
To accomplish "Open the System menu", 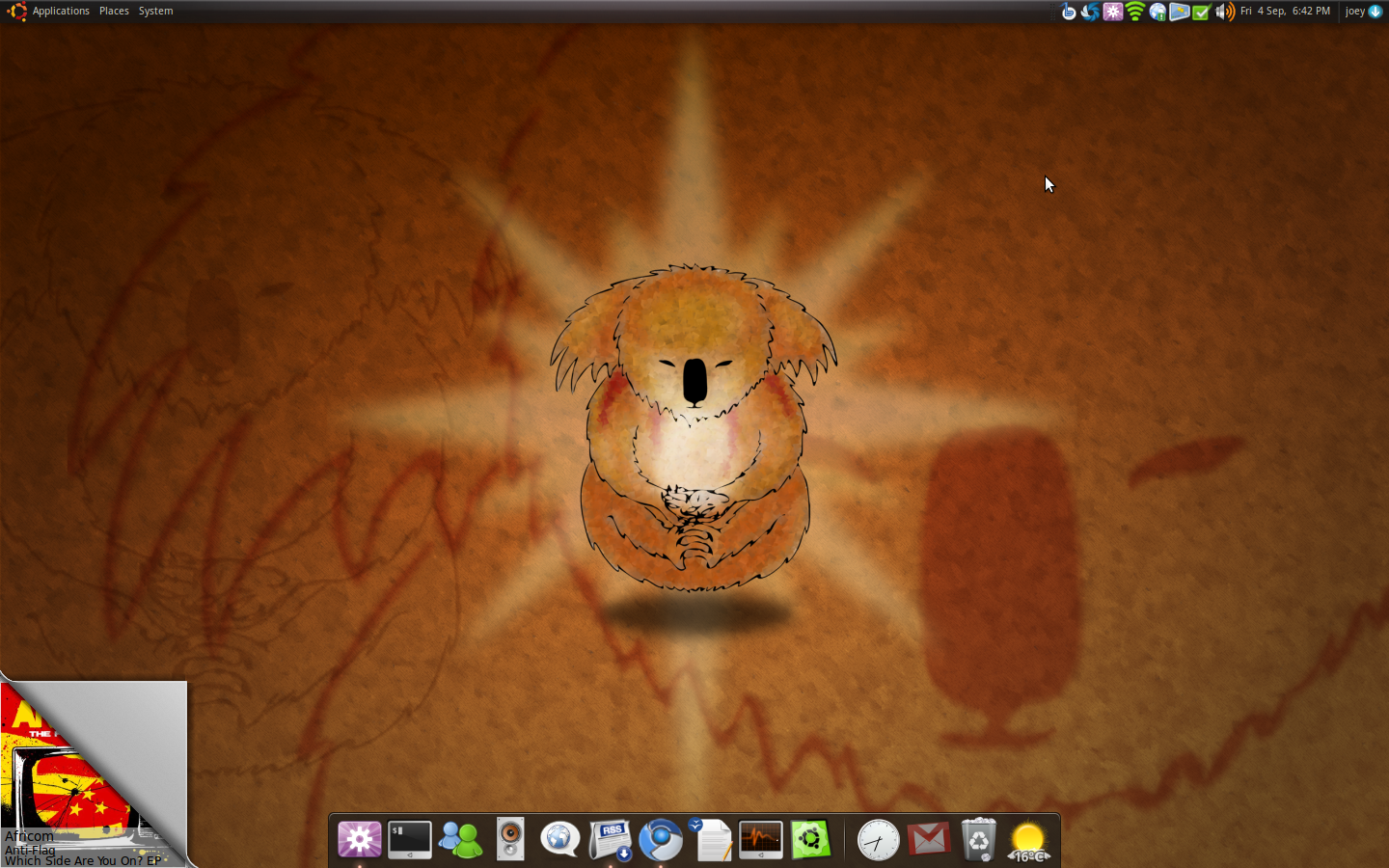I will click(155, 12).
